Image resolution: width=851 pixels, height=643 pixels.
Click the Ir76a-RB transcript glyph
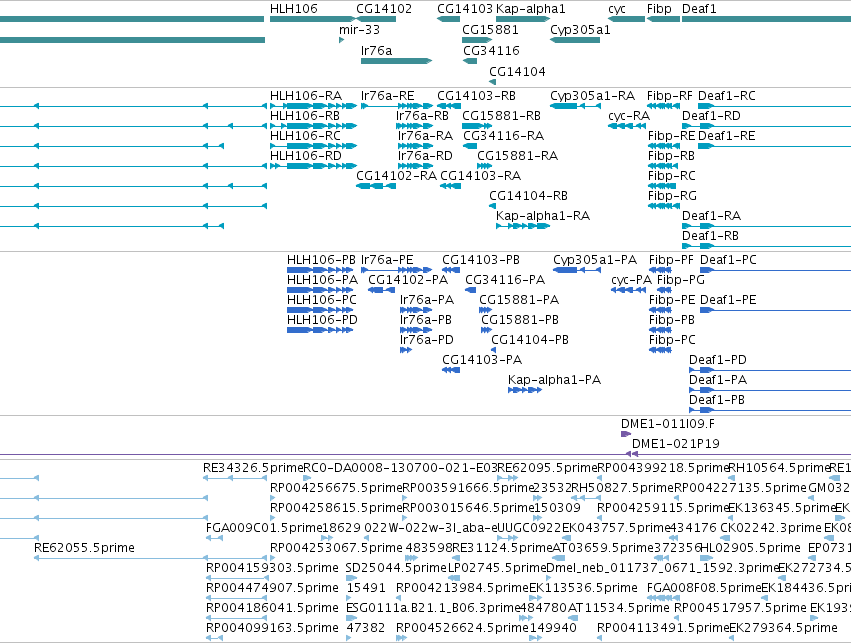(414, 126)
